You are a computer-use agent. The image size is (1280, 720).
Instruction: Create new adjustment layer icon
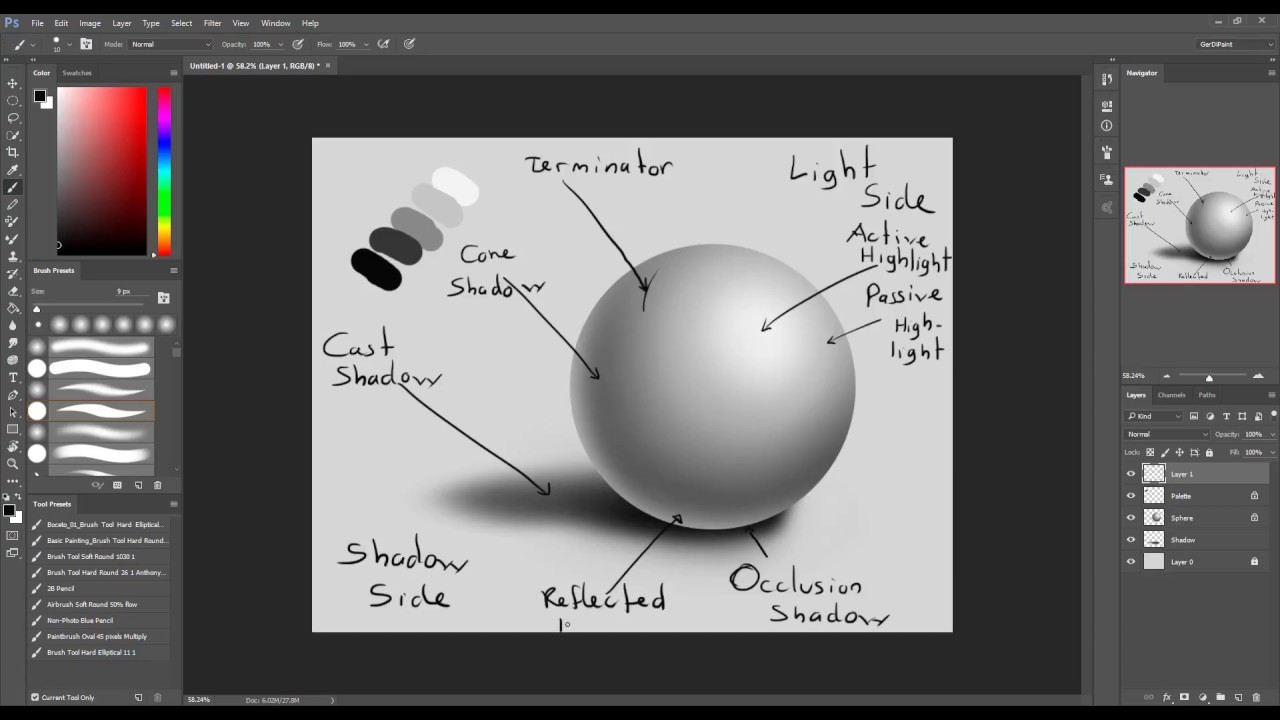pyautogui.click(x=1202, y=697)
